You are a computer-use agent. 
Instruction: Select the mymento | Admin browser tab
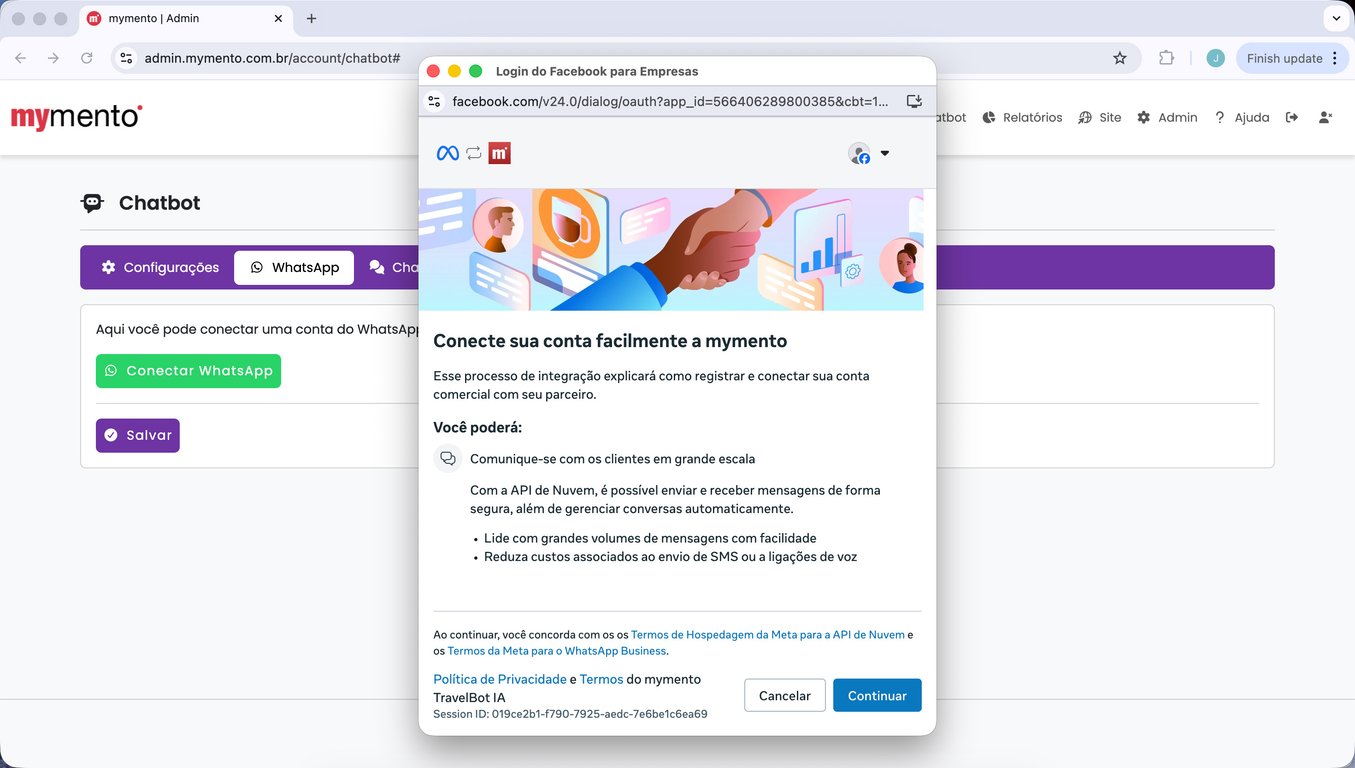[x=185, y=18]
